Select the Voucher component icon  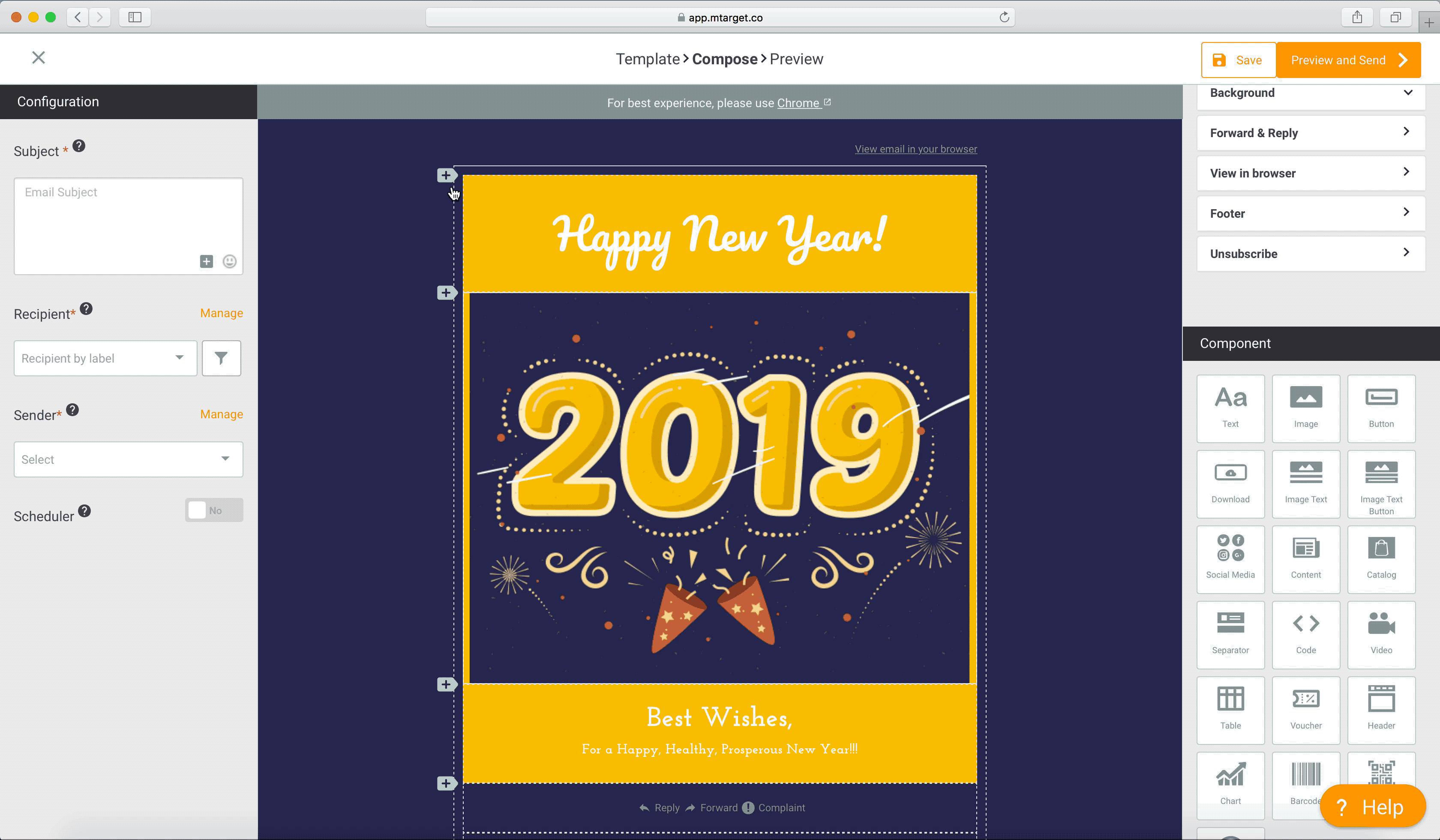(x=1305, y=709)
